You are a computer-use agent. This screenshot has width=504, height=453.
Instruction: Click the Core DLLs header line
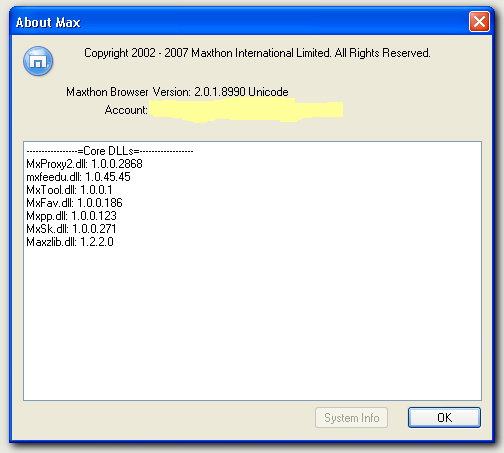click(x=110, y=151)
